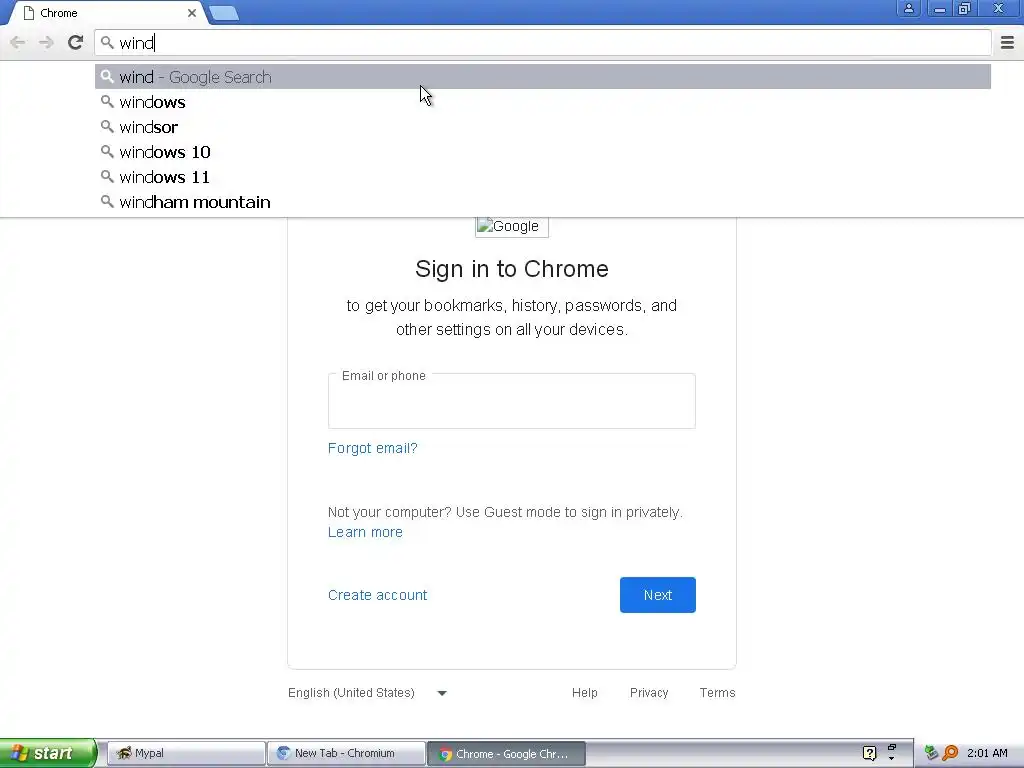1024x768 pixels.
Task: Restore down the Chrome window
Action: tap(965, 8)
